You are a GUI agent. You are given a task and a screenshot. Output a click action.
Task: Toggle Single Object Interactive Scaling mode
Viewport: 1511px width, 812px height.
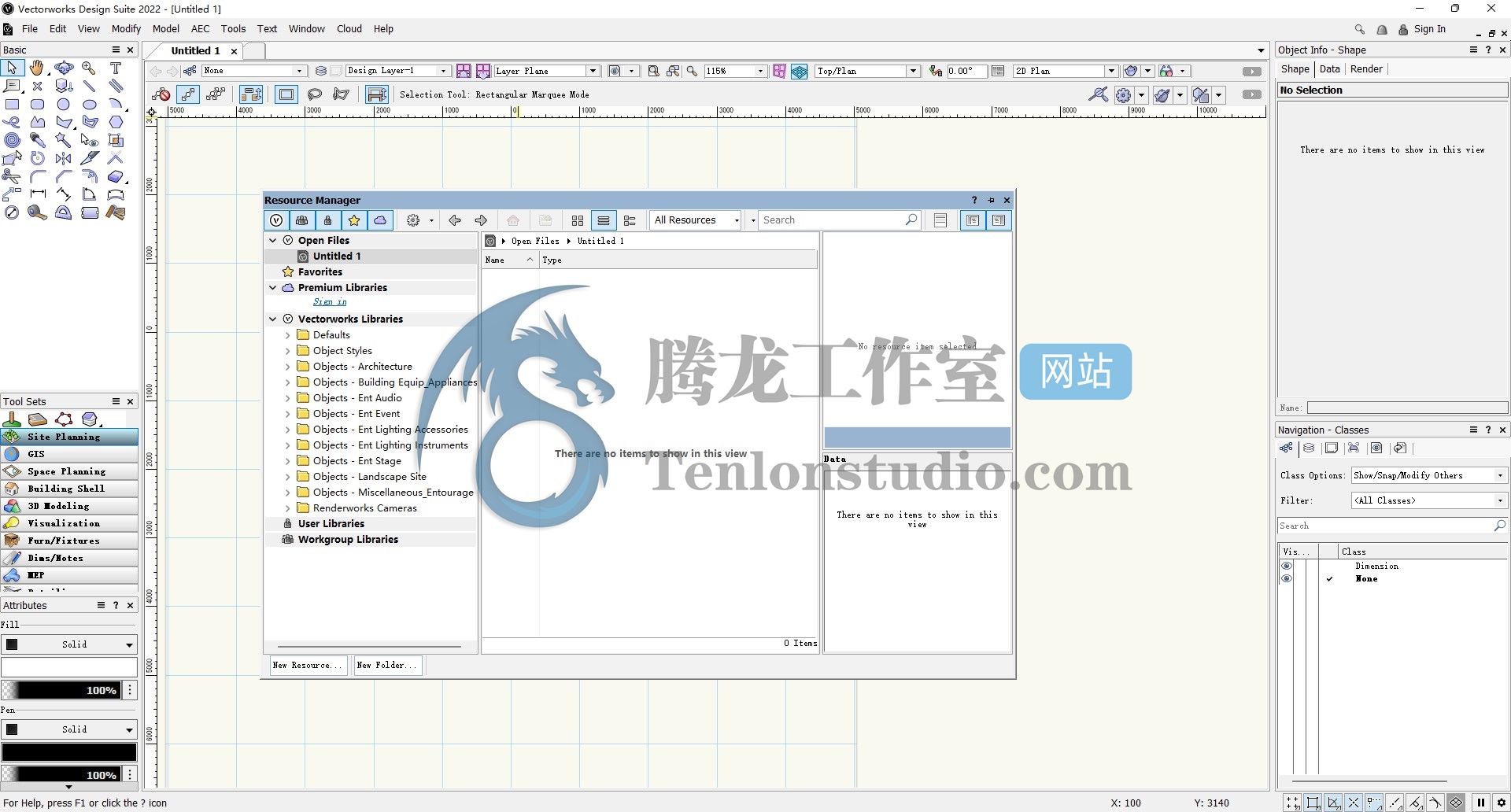click(188, 94)
